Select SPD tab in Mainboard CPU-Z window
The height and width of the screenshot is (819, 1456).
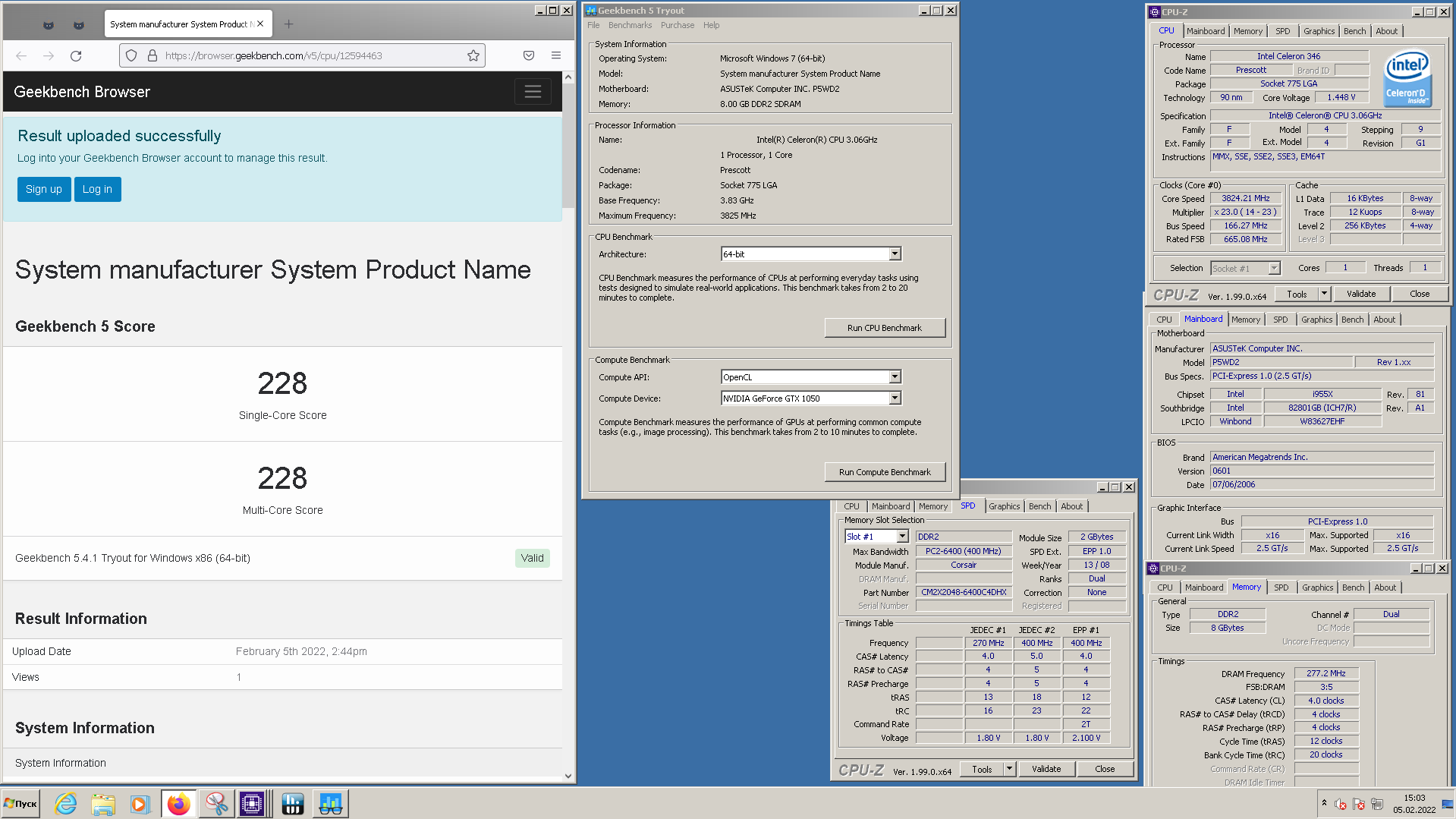tap(1280, 320)
